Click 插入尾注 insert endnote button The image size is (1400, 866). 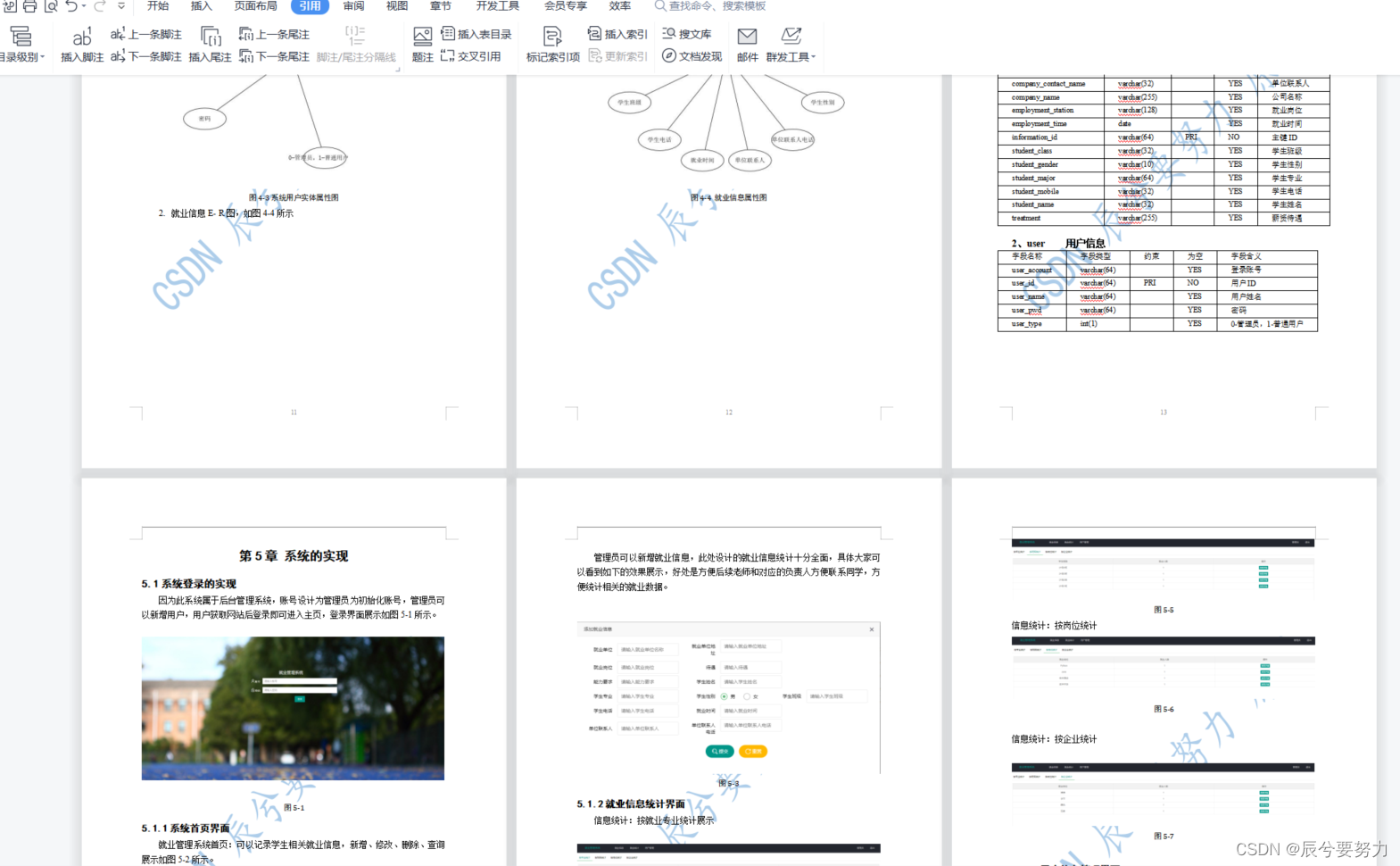tap(210, 44)
